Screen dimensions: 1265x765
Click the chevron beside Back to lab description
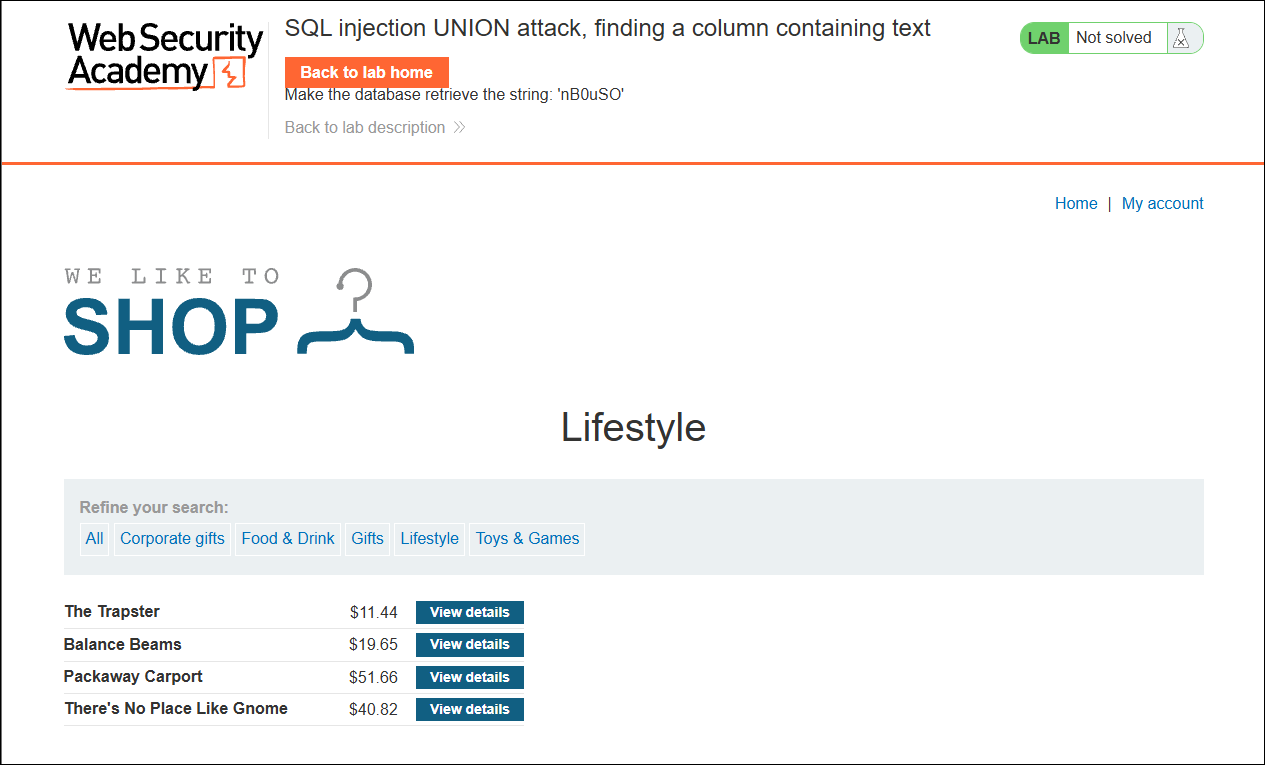459,127
